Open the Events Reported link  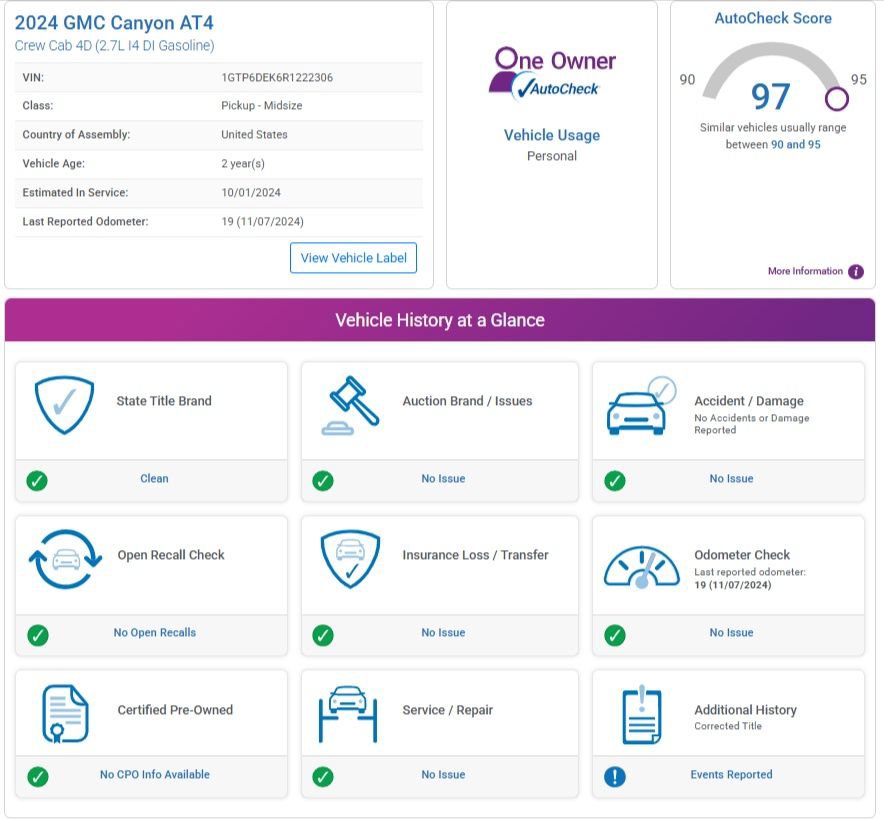pyautogui.click(x=731, y=774)
